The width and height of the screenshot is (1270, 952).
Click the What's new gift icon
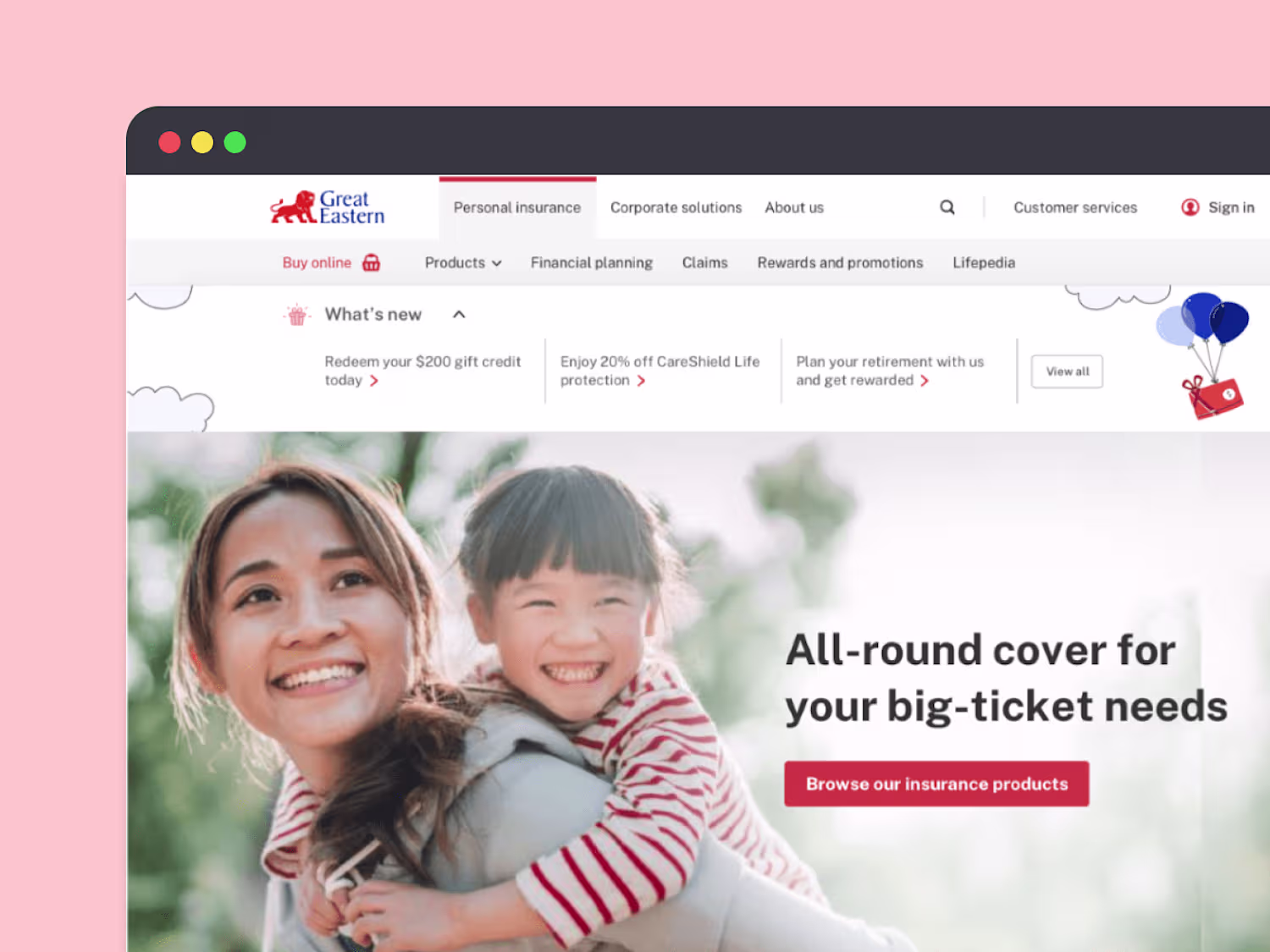coord(296,315)
